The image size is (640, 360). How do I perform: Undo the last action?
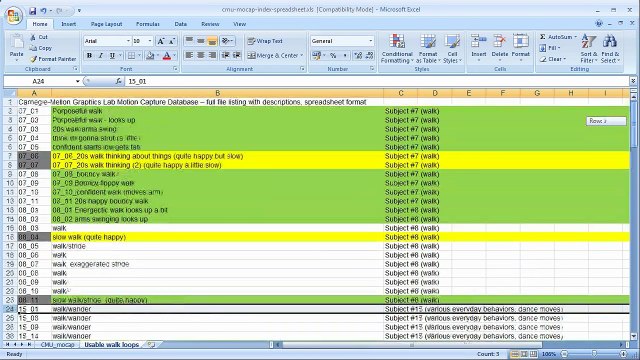coord(44,10)
